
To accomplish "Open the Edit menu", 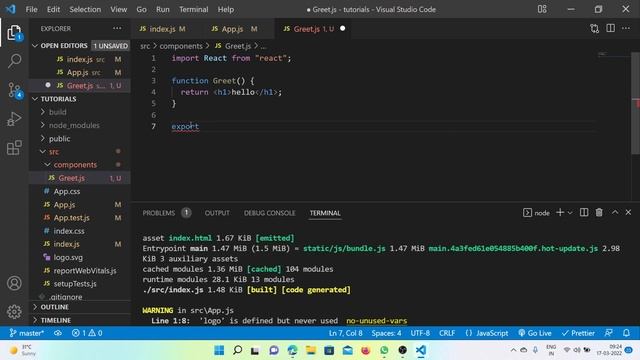I will pyautogui.click(x=53, y=9).
